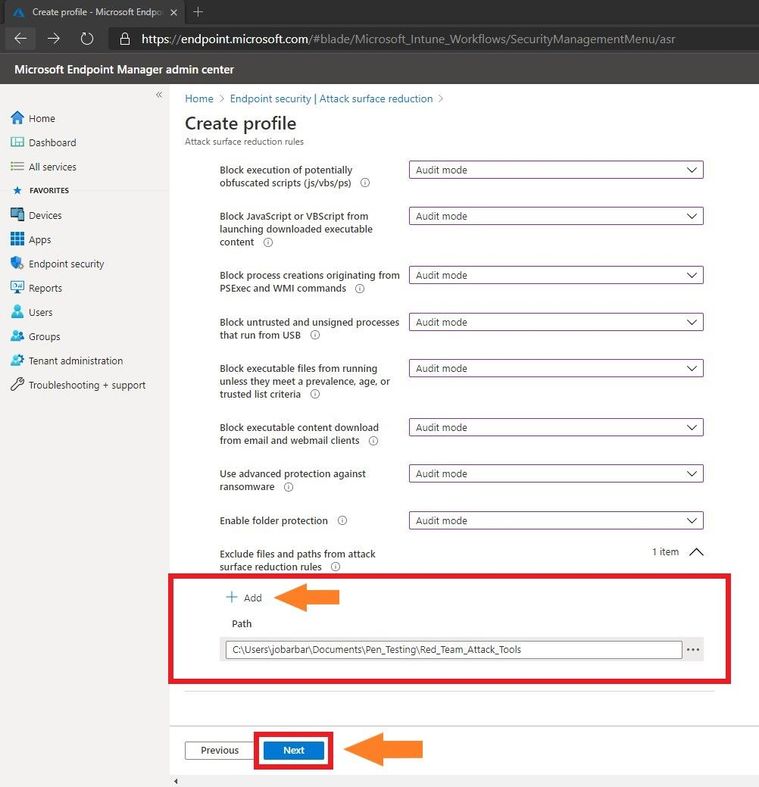Open dropdown for prevalence, age criteria rule
759x787 pixels.
[556, 368]
